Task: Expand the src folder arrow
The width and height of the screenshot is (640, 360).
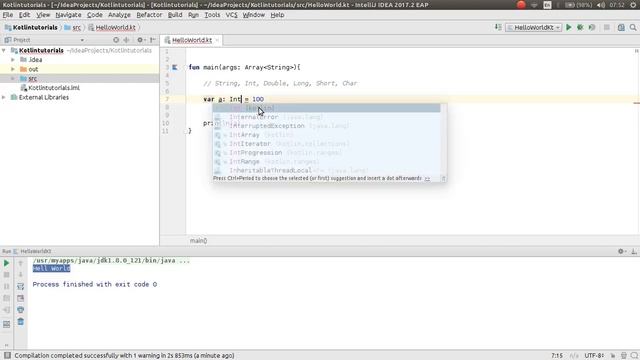Action: 13,78
